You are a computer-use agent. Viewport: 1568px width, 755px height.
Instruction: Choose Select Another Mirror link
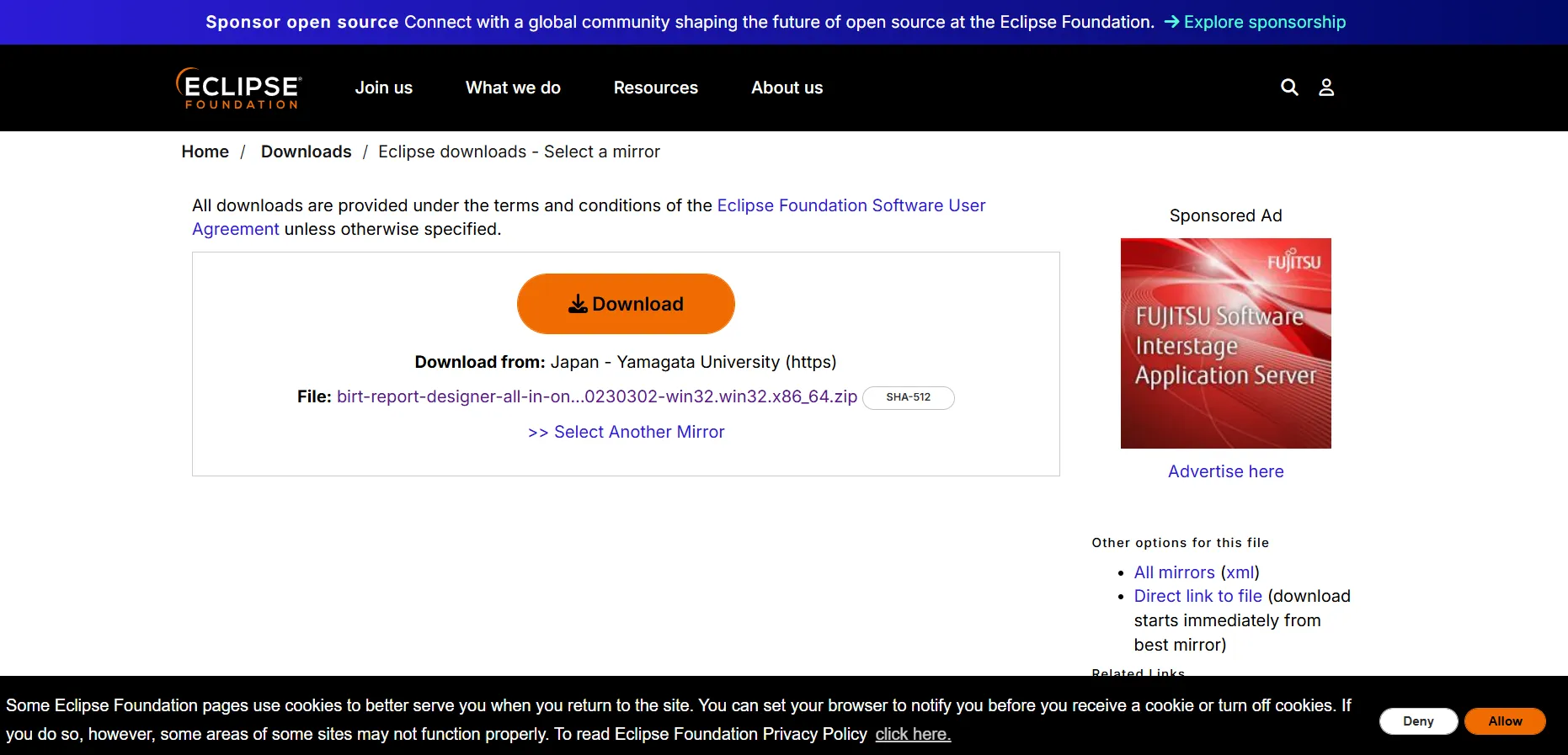pyautogui.click(x=627, y=432)
